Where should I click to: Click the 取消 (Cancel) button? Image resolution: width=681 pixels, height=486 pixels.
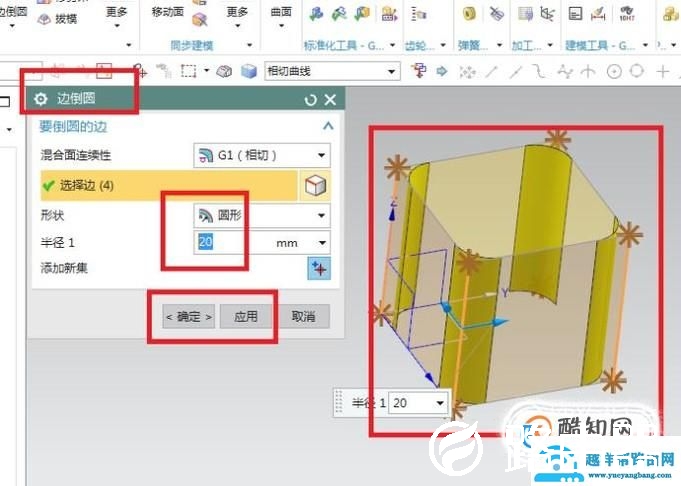pos(304,316)
